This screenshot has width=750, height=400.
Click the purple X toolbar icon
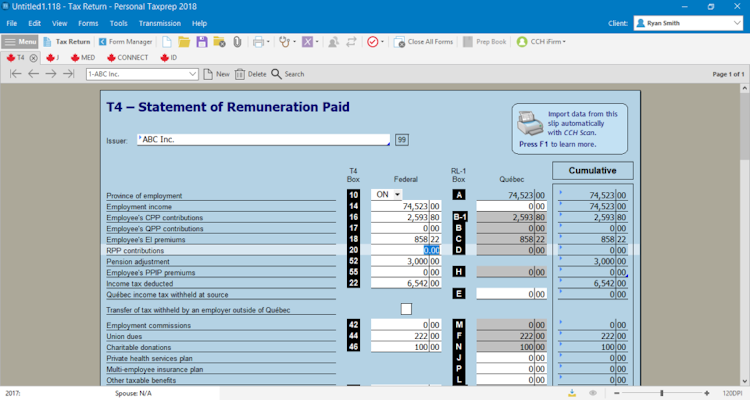point(307,42)
